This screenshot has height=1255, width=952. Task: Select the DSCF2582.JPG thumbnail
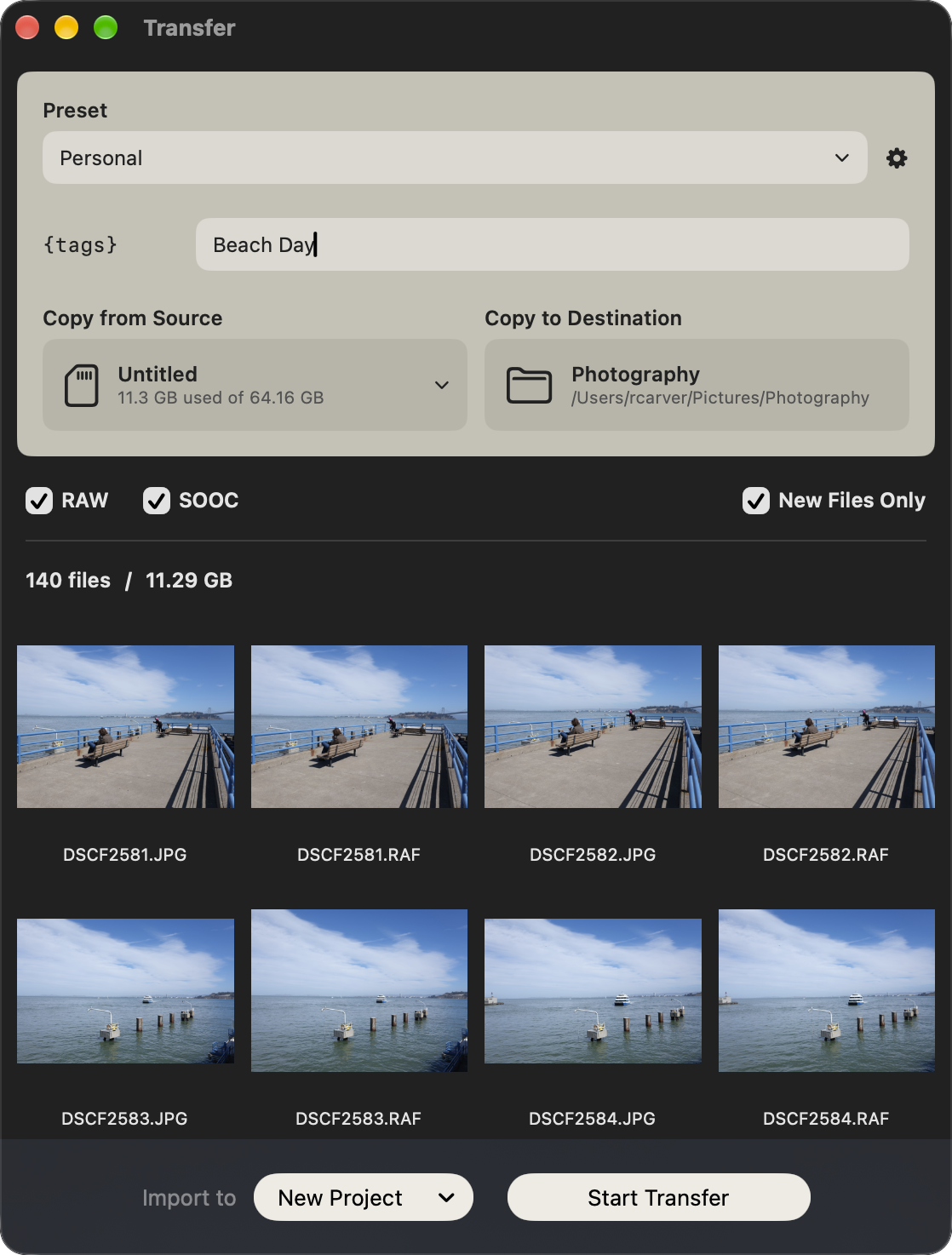tap(593, 726)
